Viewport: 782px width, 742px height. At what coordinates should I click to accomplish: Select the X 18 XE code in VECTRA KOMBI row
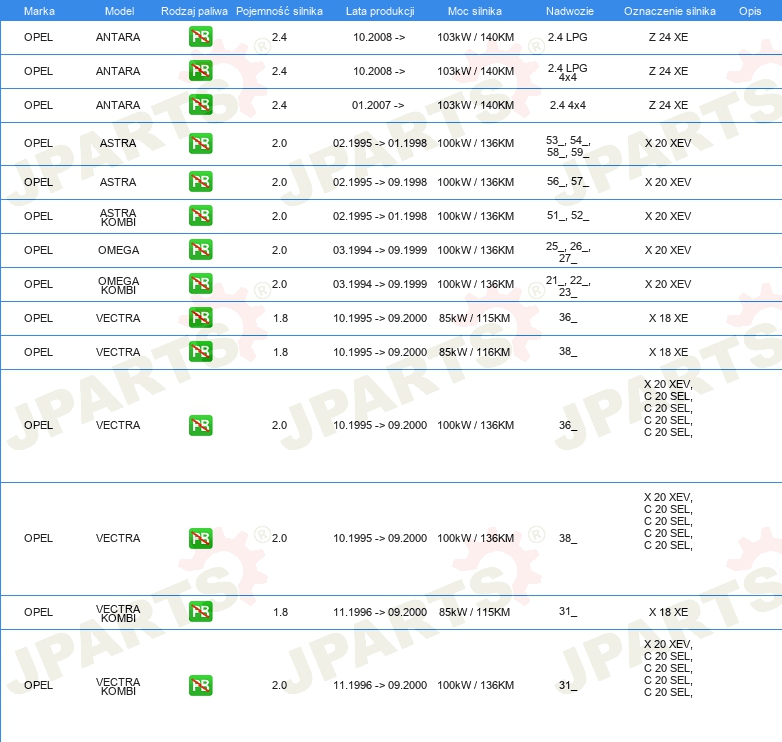(x=668, y=612)
